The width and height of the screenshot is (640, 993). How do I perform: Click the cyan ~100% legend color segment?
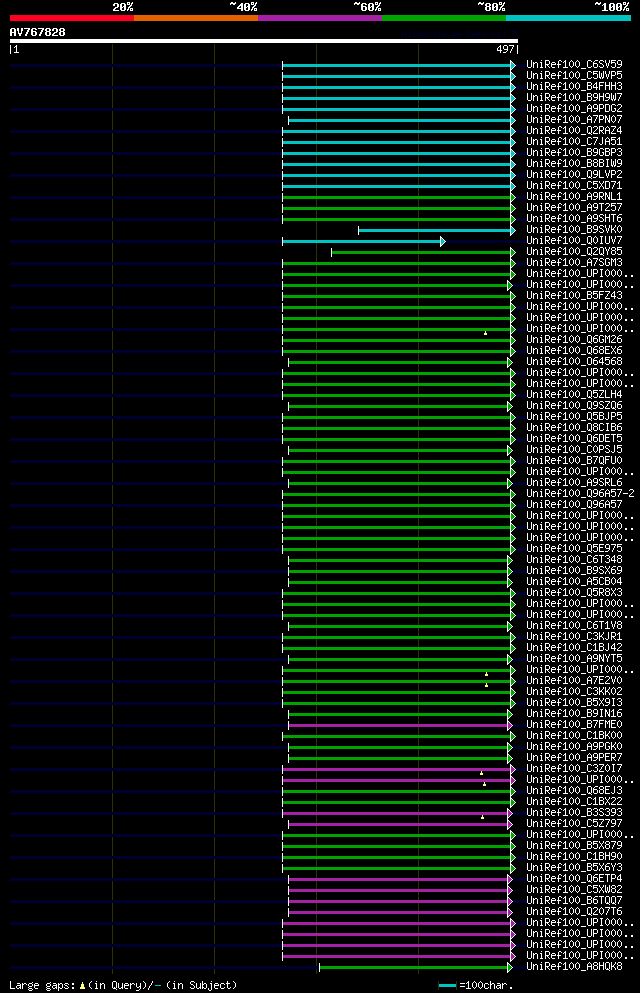(568, 18)
